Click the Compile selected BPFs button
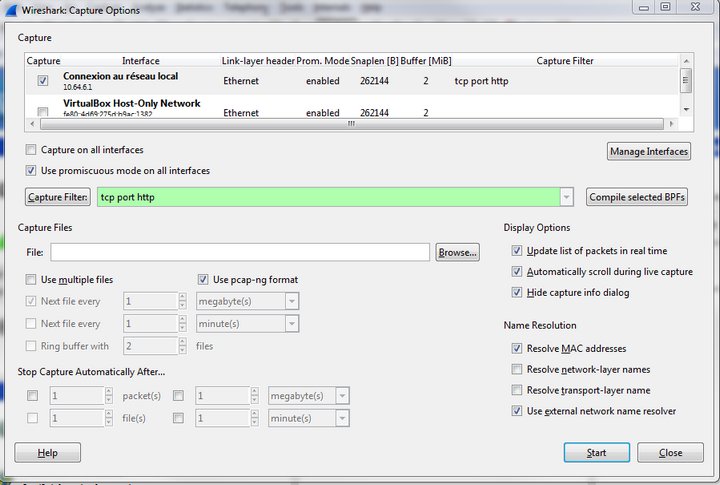The height and width of the screenshot is (485, 720). pos(637,197)
